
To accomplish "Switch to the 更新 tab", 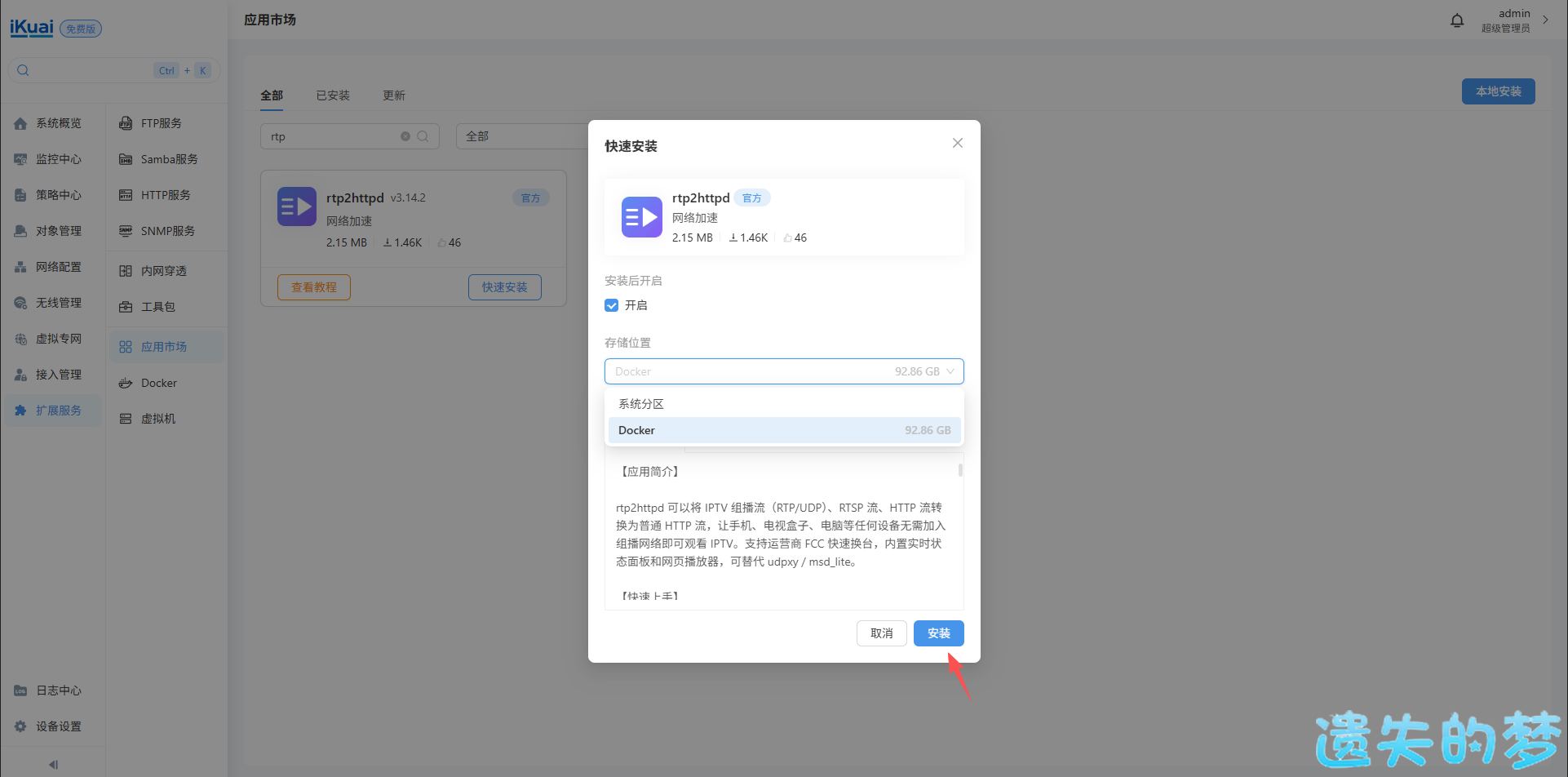I will click(394, 95).
